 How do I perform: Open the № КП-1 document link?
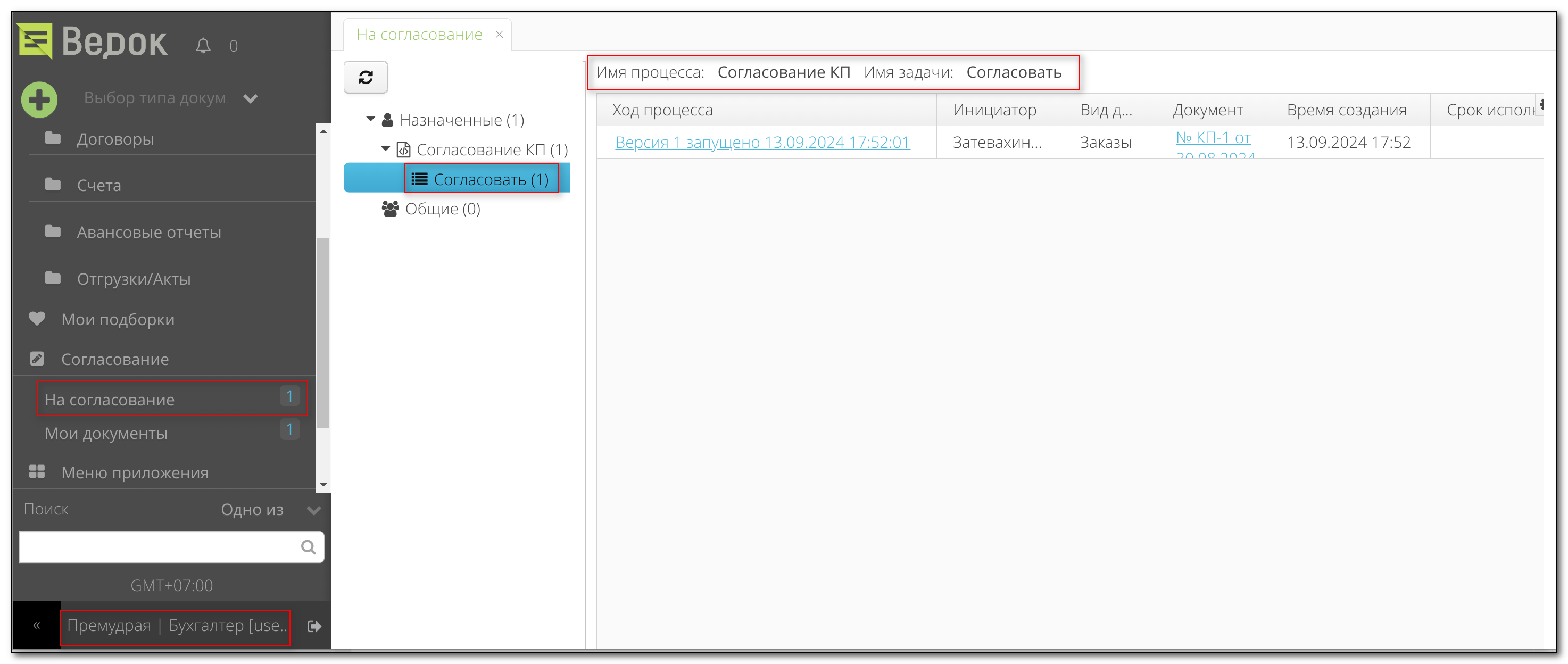point(1213,138)
